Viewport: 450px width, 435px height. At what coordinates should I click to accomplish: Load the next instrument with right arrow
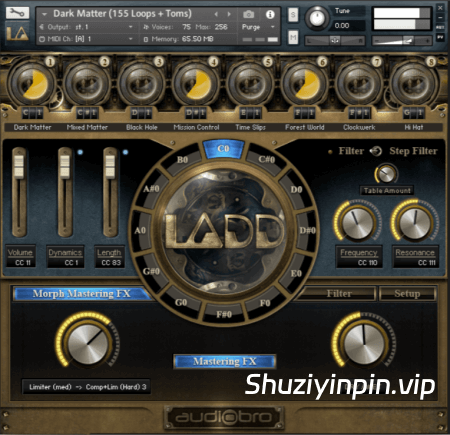coord(229,14)
